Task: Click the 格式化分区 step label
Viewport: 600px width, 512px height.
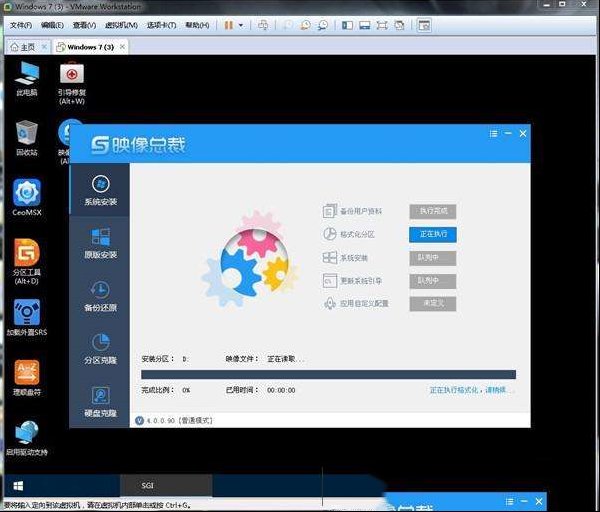Action: [357, 234]
